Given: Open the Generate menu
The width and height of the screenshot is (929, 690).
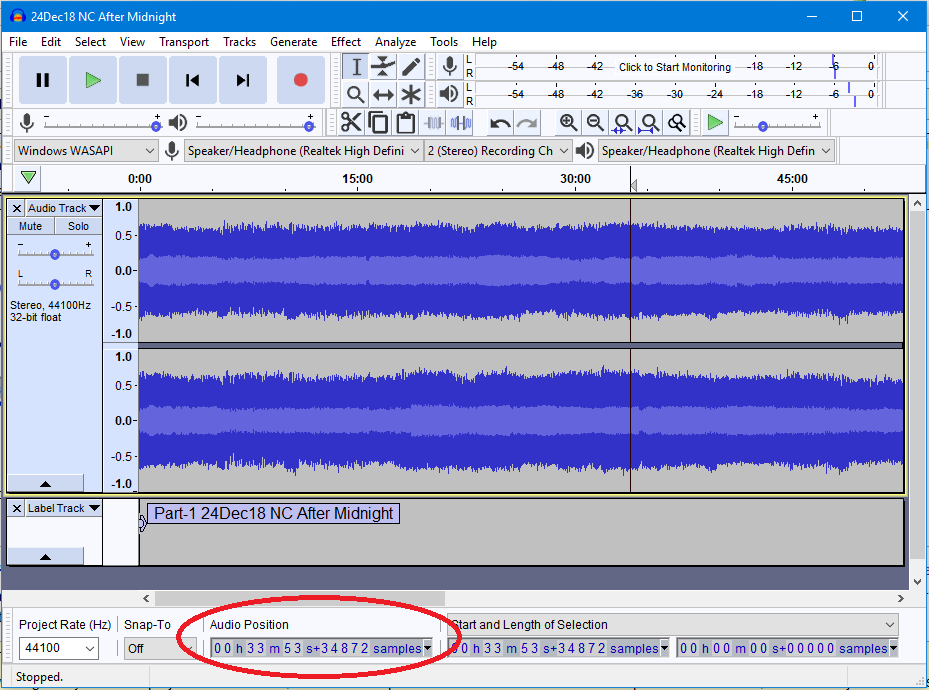Looking at the screenshot, I should tap(293, 42).
